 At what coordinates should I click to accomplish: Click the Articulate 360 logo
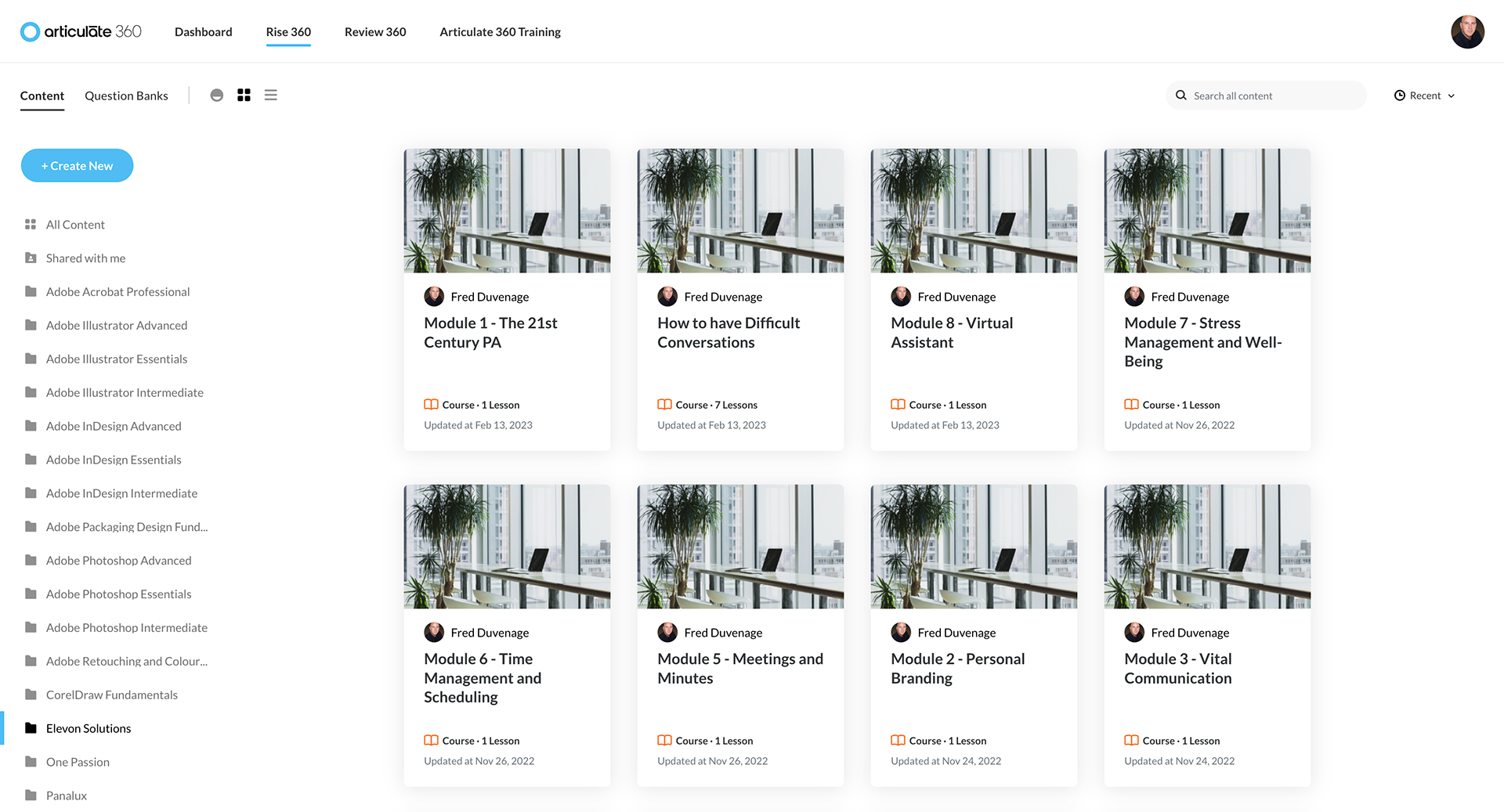click(81, 31)
